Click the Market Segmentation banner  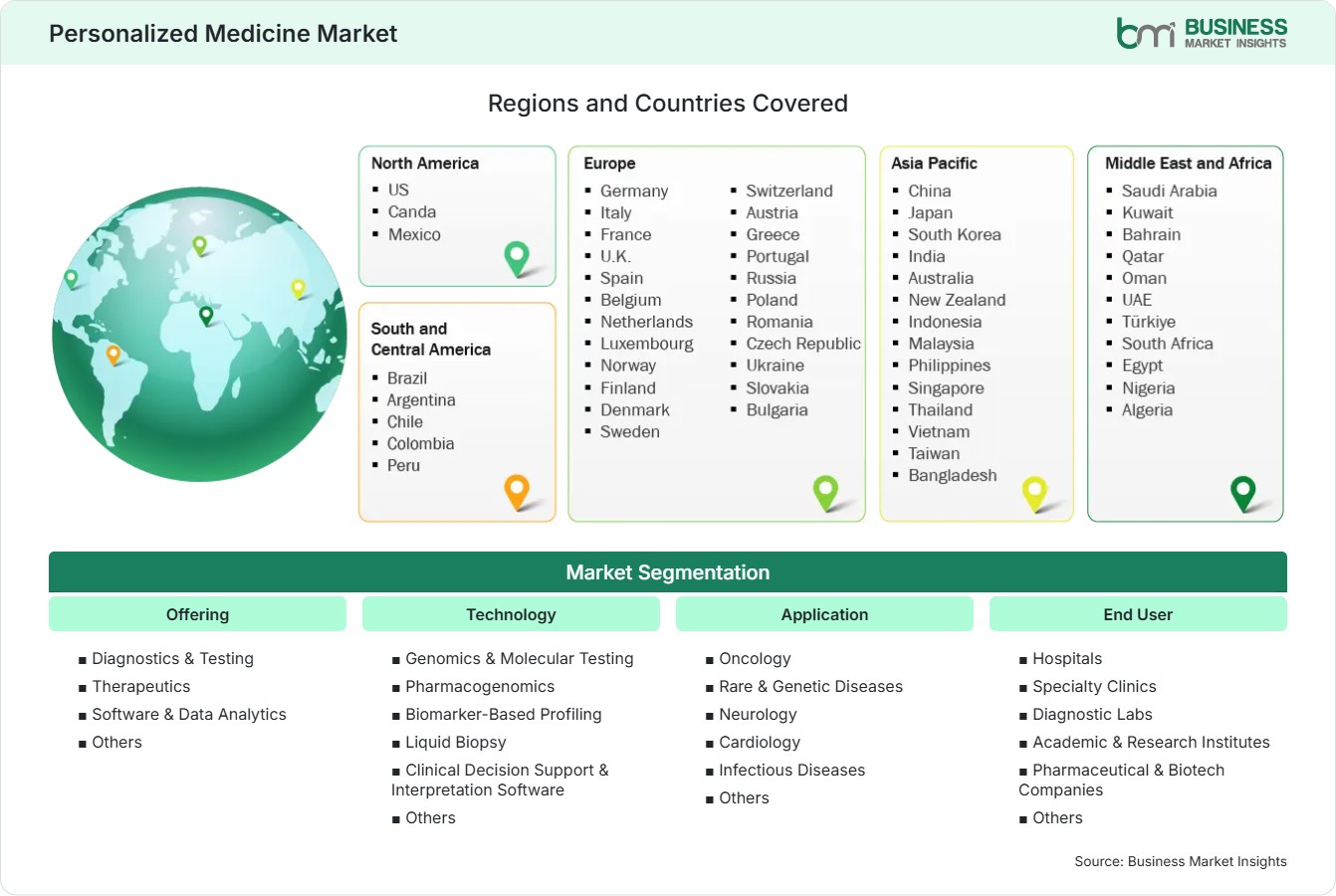point(668,572)
